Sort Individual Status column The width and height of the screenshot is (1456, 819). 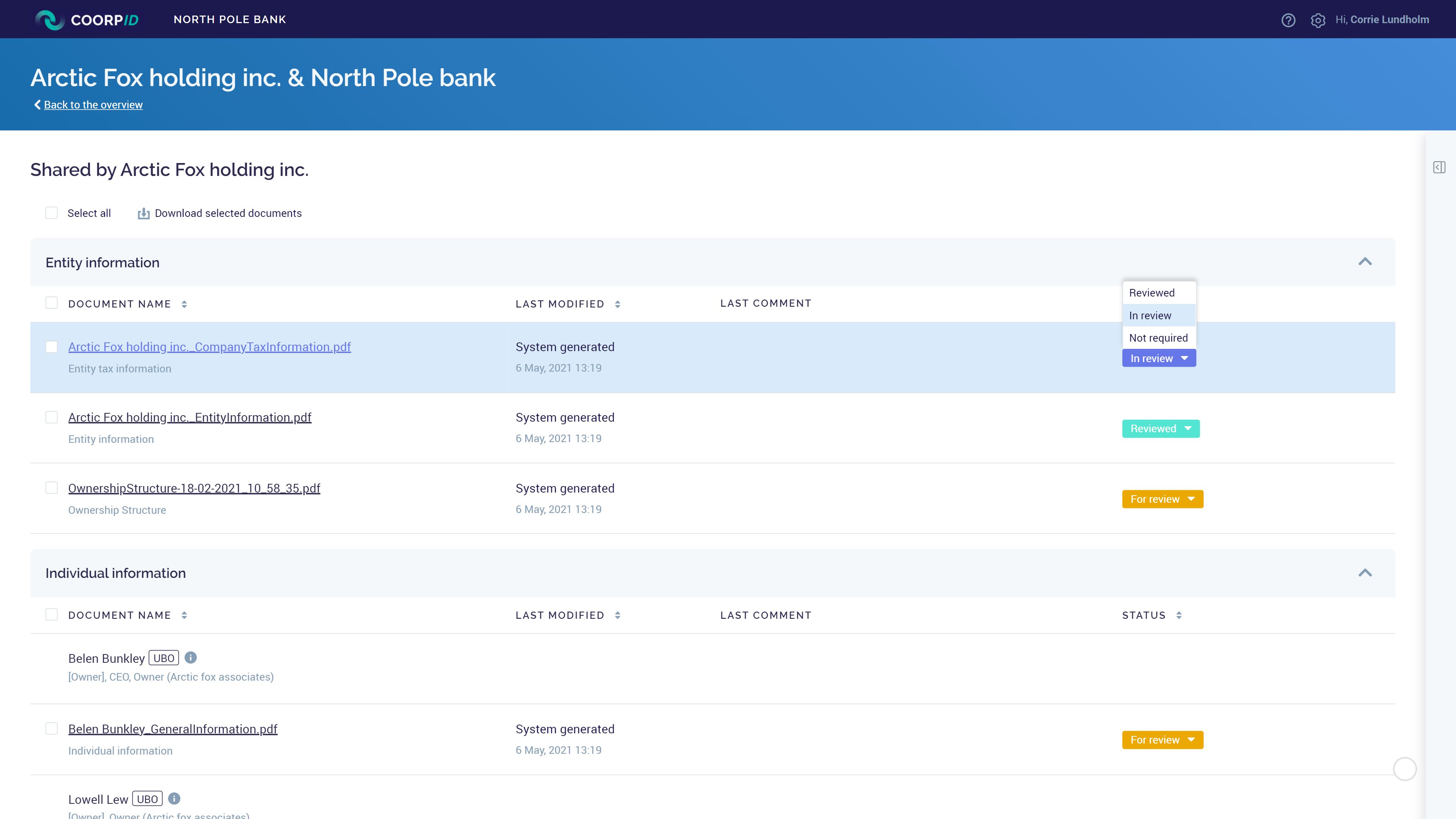(1179, 615)
